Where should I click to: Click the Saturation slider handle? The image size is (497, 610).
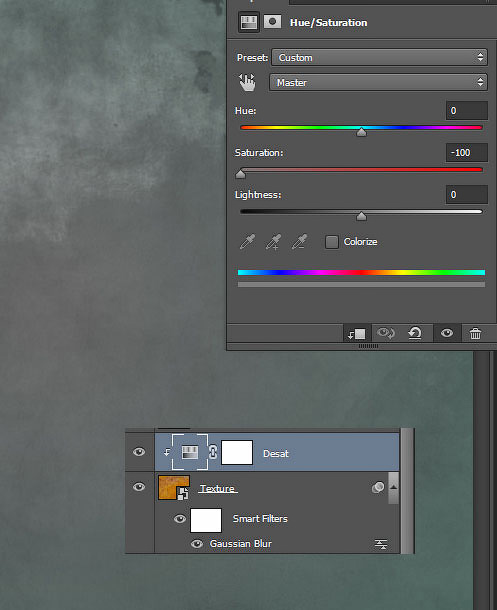240,174
